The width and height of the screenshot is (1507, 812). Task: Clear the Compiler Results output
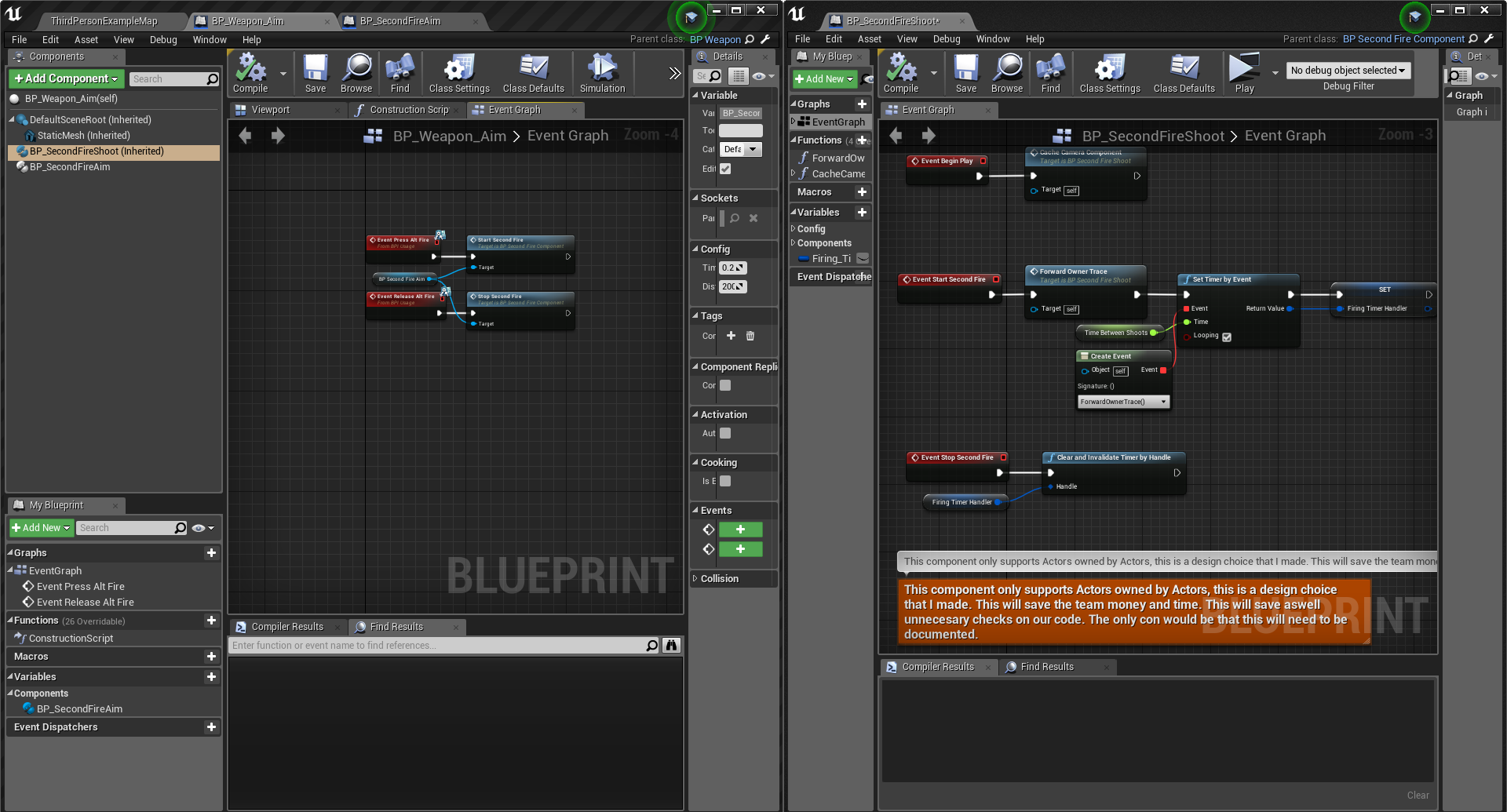pos(1418,795)
